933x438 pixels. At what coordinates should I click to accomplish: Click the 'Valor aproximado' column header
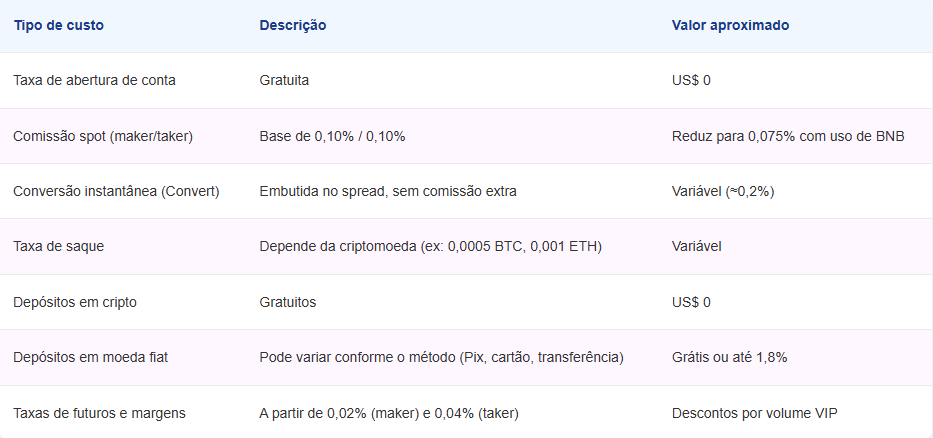tap(730, 25)
